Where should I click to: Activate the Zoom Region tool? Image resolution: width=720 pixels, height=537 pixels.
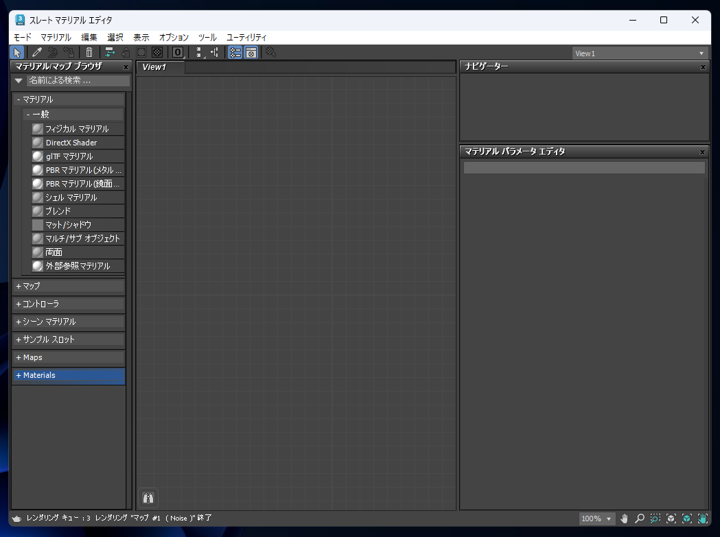(655, 519)
